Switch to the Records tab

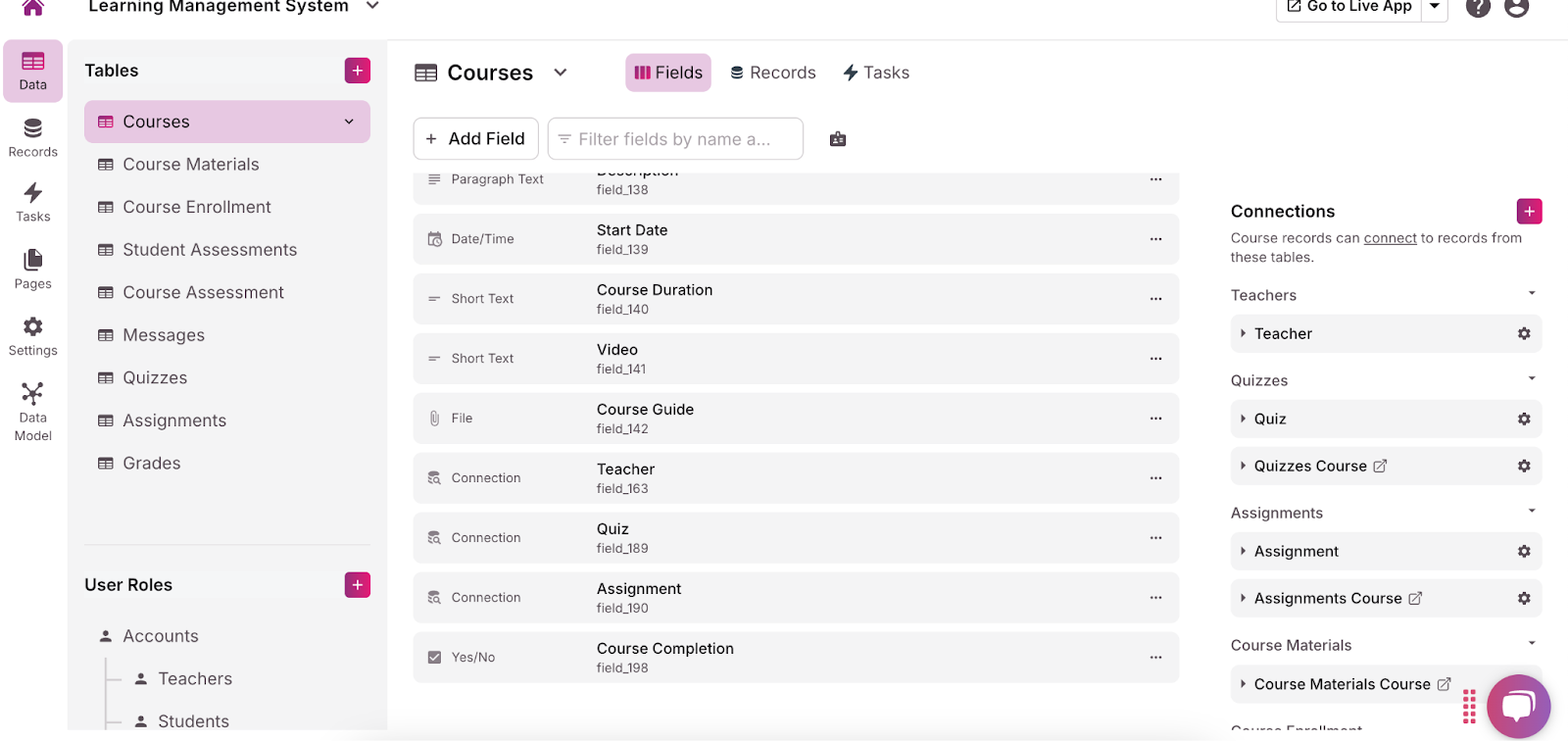click(x=773, y=73)
